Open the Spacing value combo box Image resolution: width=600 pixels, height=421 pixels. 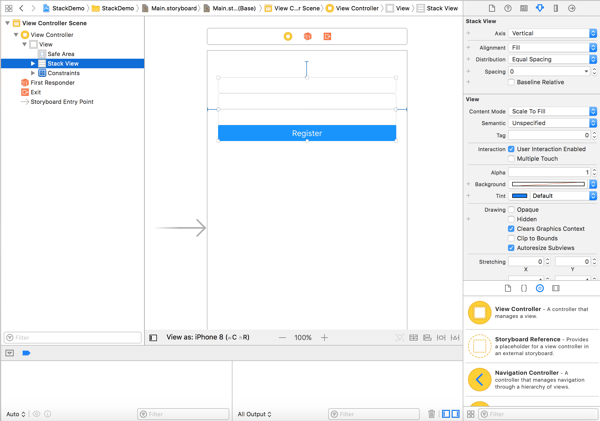click(549, 72)
